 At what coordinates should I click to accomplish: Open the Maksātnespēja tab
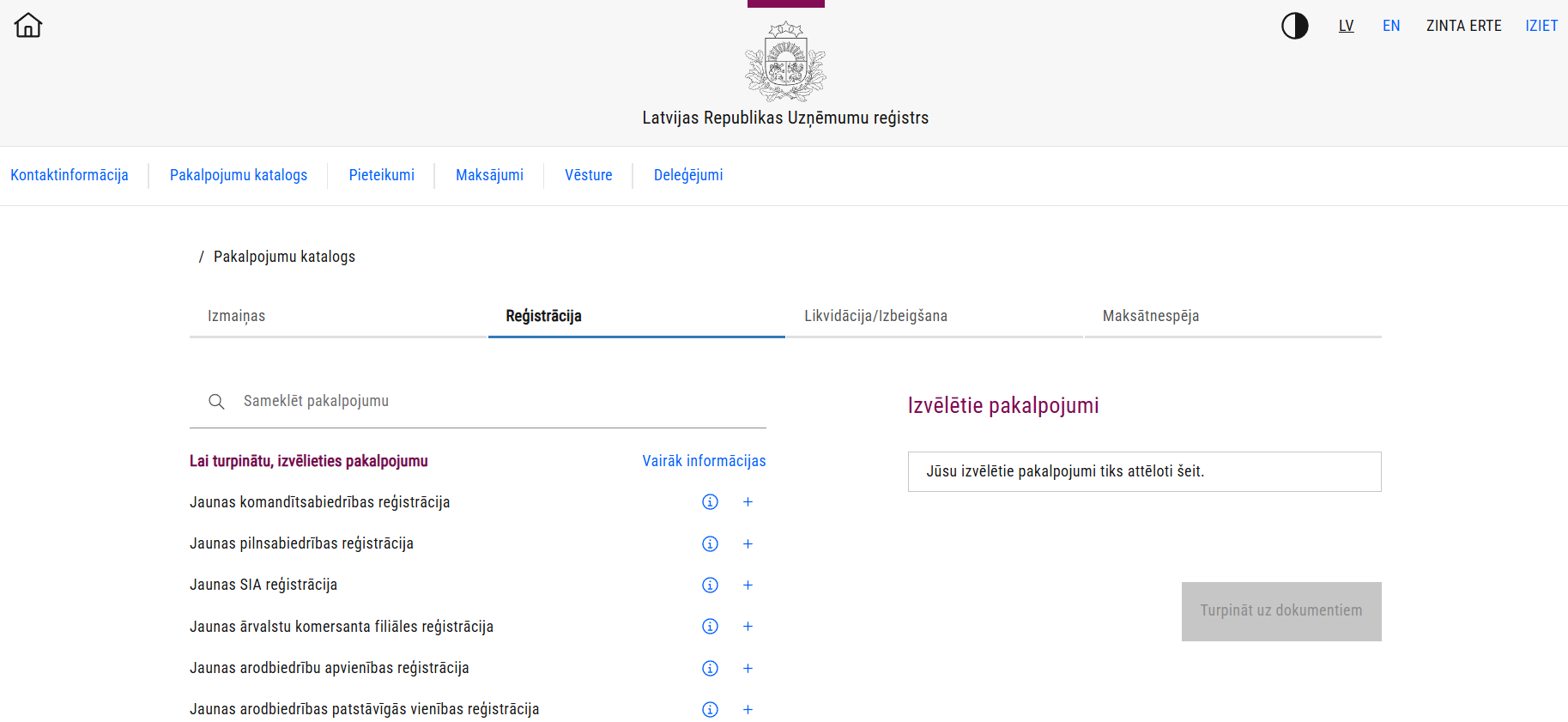pyautogui.click(x=1233, y=316)
